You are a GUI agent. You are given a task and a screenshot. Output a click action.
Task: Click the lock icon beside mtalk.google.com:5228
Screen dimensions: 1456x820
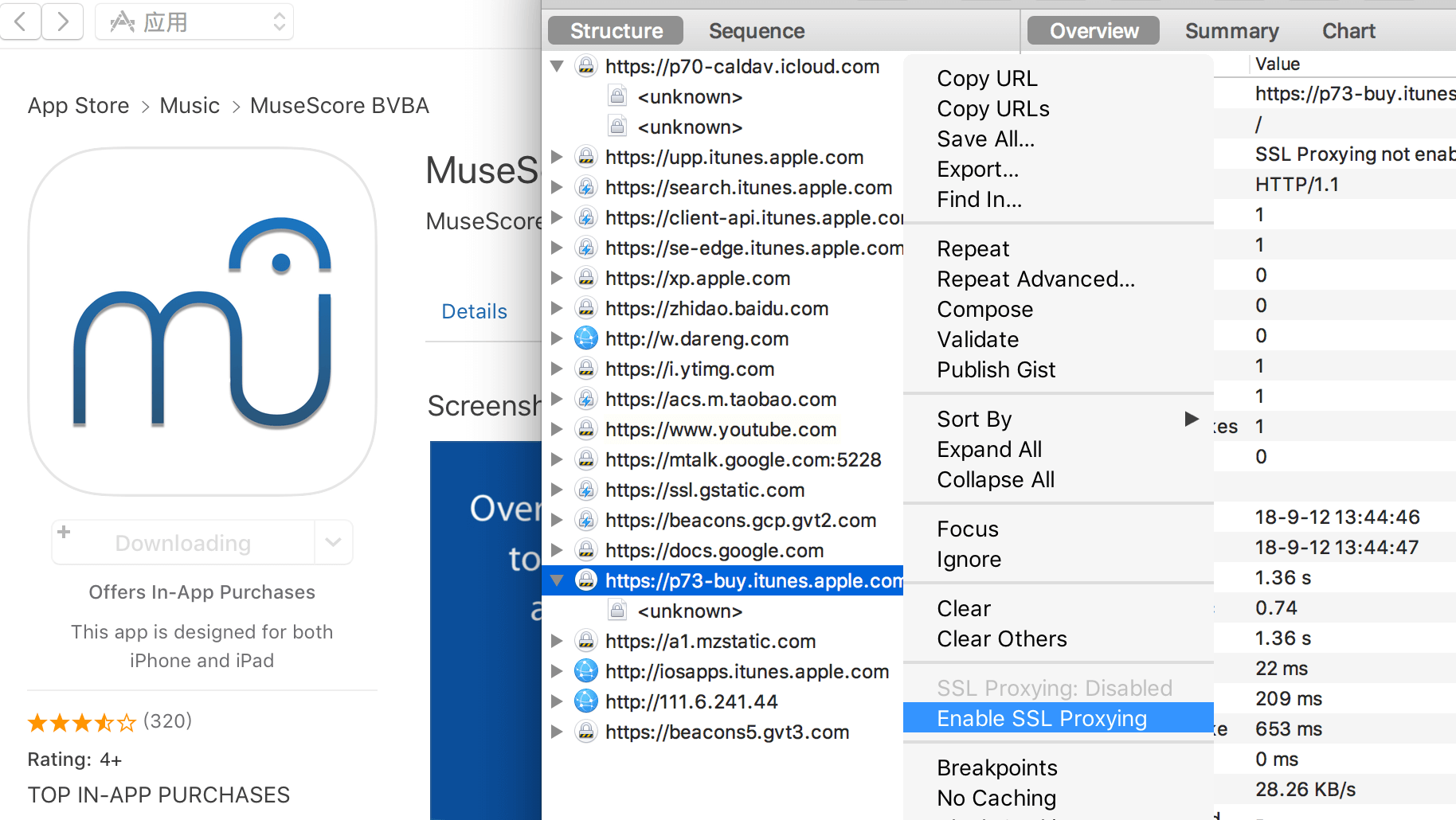(586, 459)
